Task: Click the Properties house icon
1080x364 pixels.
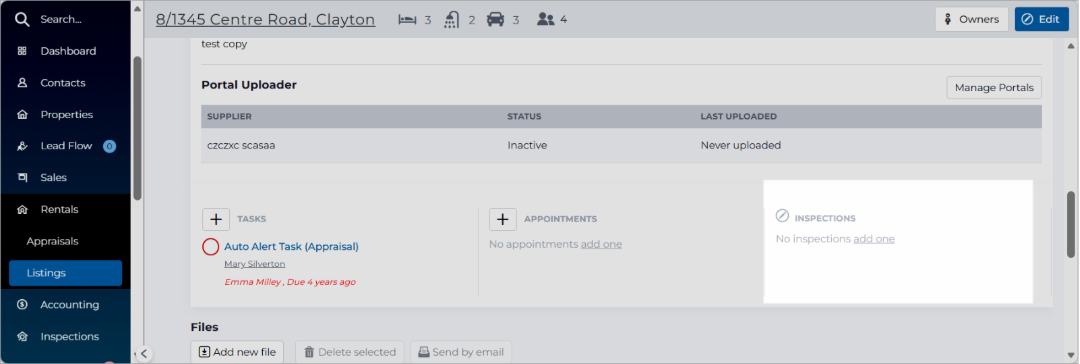Action: coord(22,114)
